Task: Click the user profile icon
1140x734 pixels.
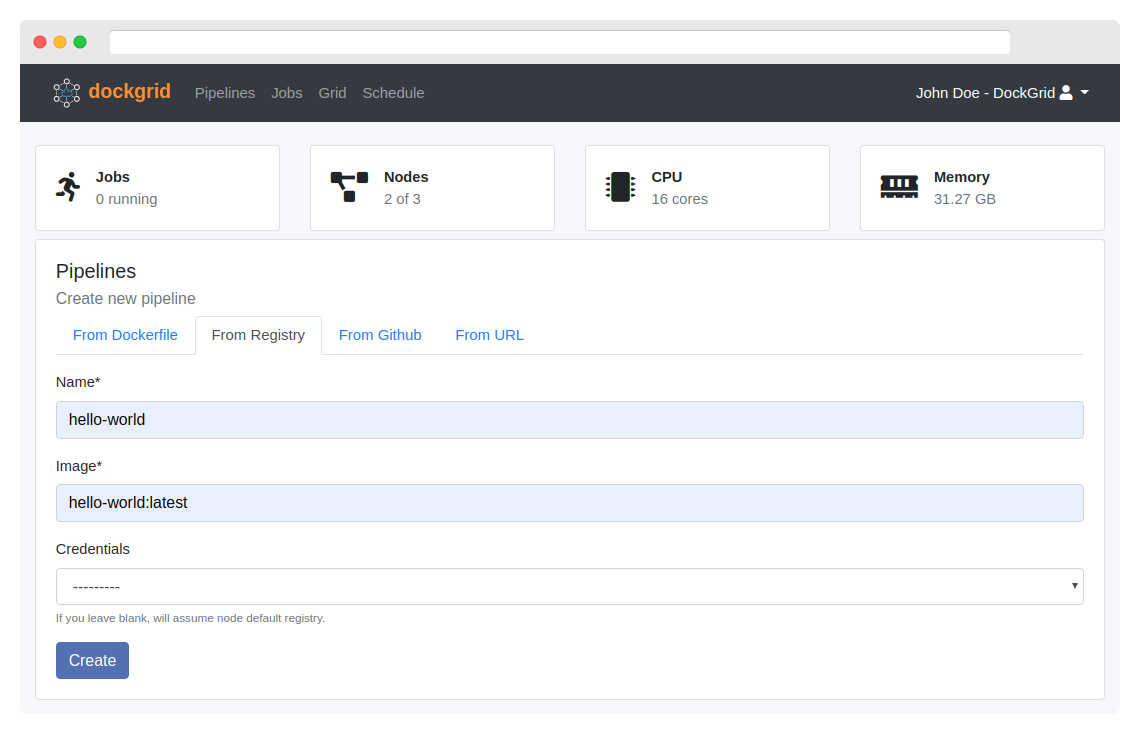Action: tap(1066, 93)
